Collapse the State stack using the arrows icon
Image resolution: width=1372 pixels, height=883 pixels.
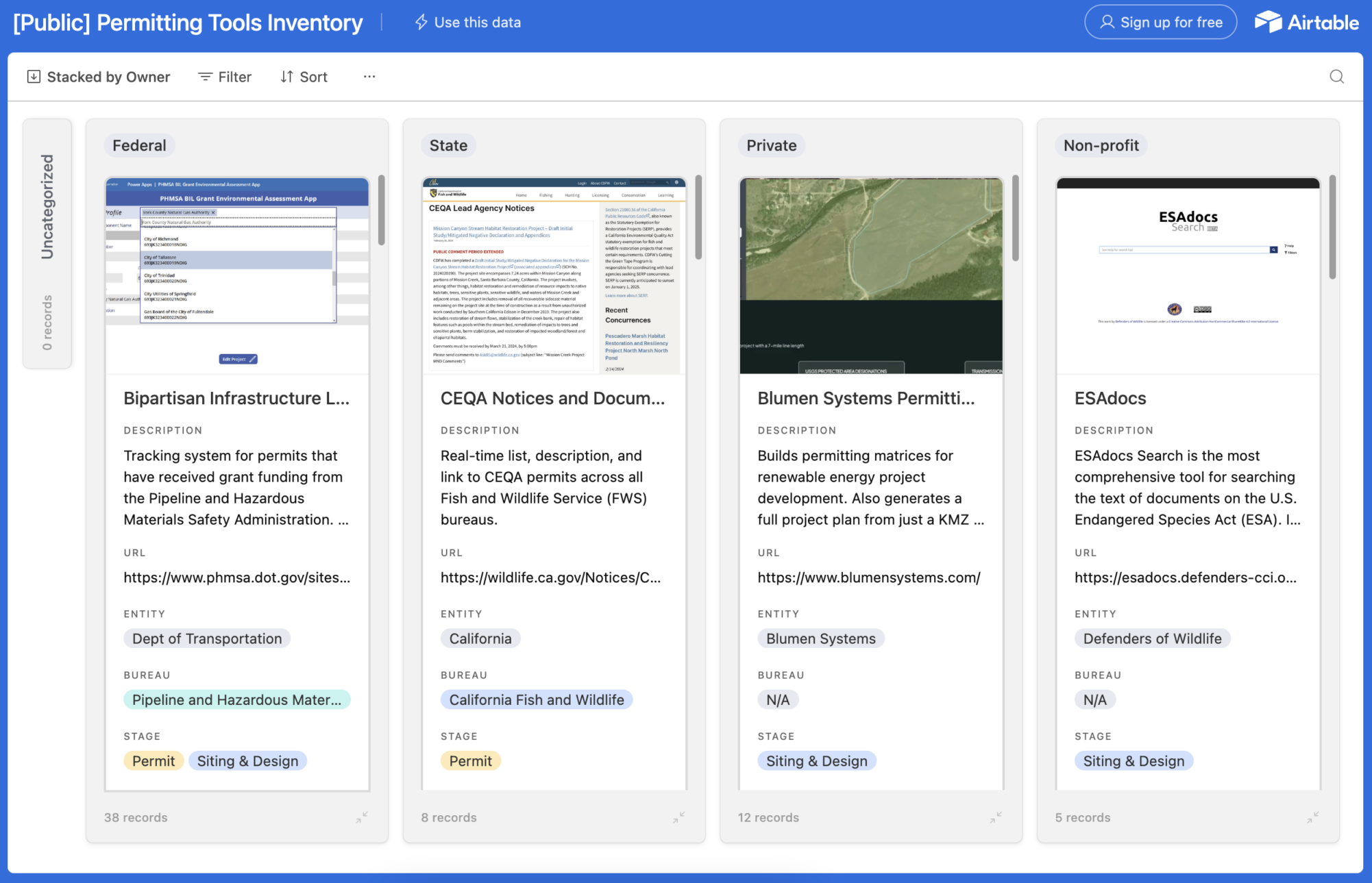678,817
